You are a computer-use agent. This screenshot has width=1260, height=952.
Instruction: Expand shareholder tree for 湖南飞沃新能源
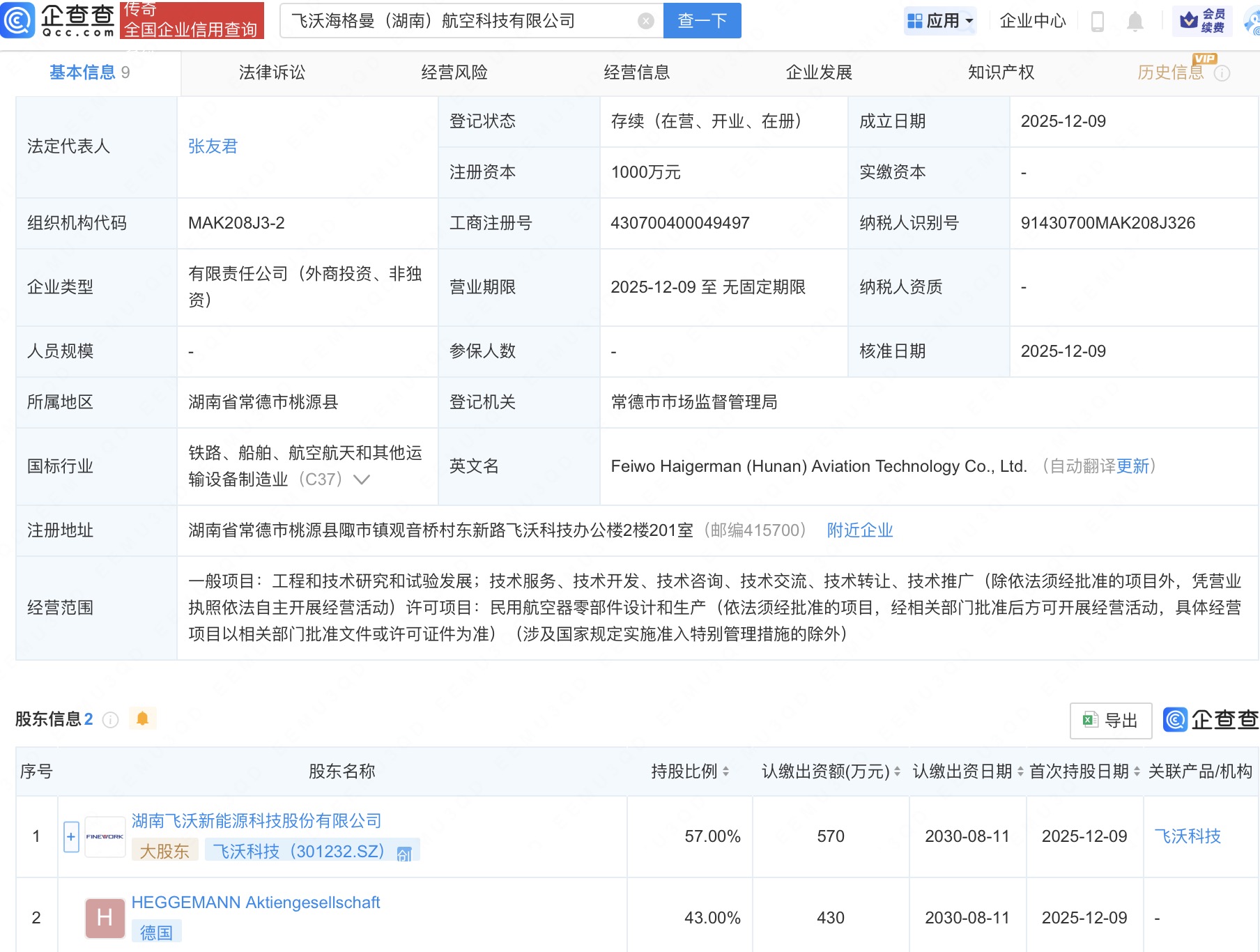[x=71, y=836]
